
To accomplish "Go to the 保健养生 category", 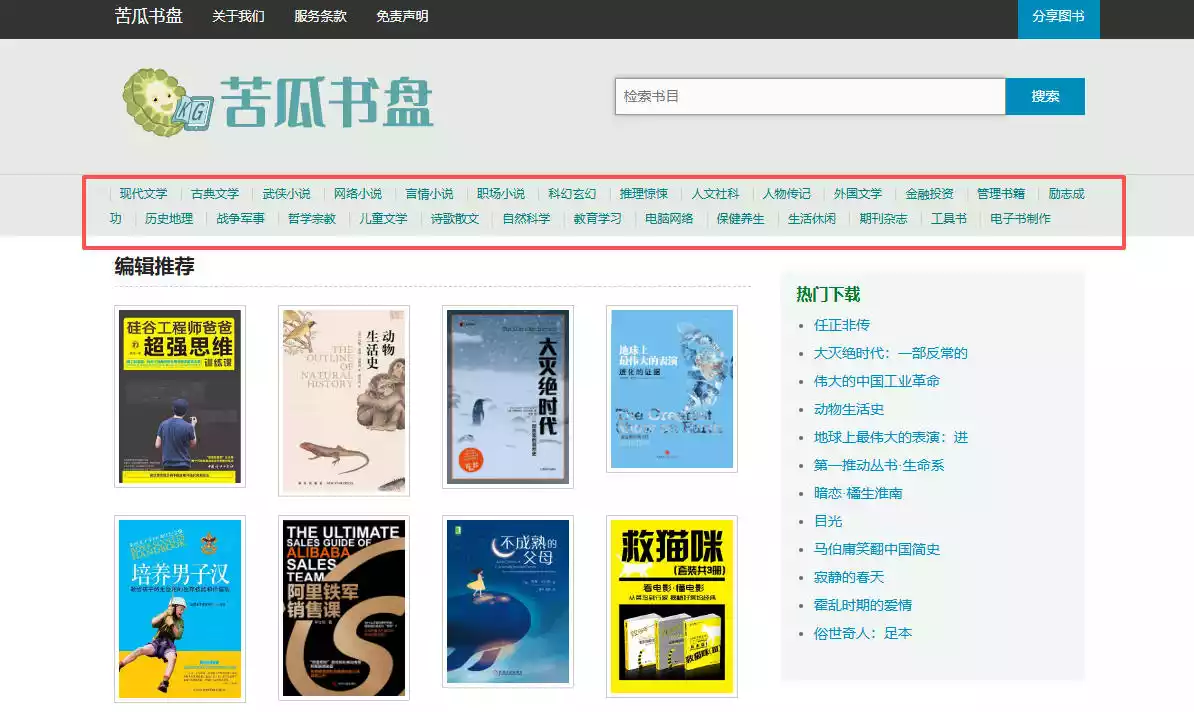I will tap(740, 219).
